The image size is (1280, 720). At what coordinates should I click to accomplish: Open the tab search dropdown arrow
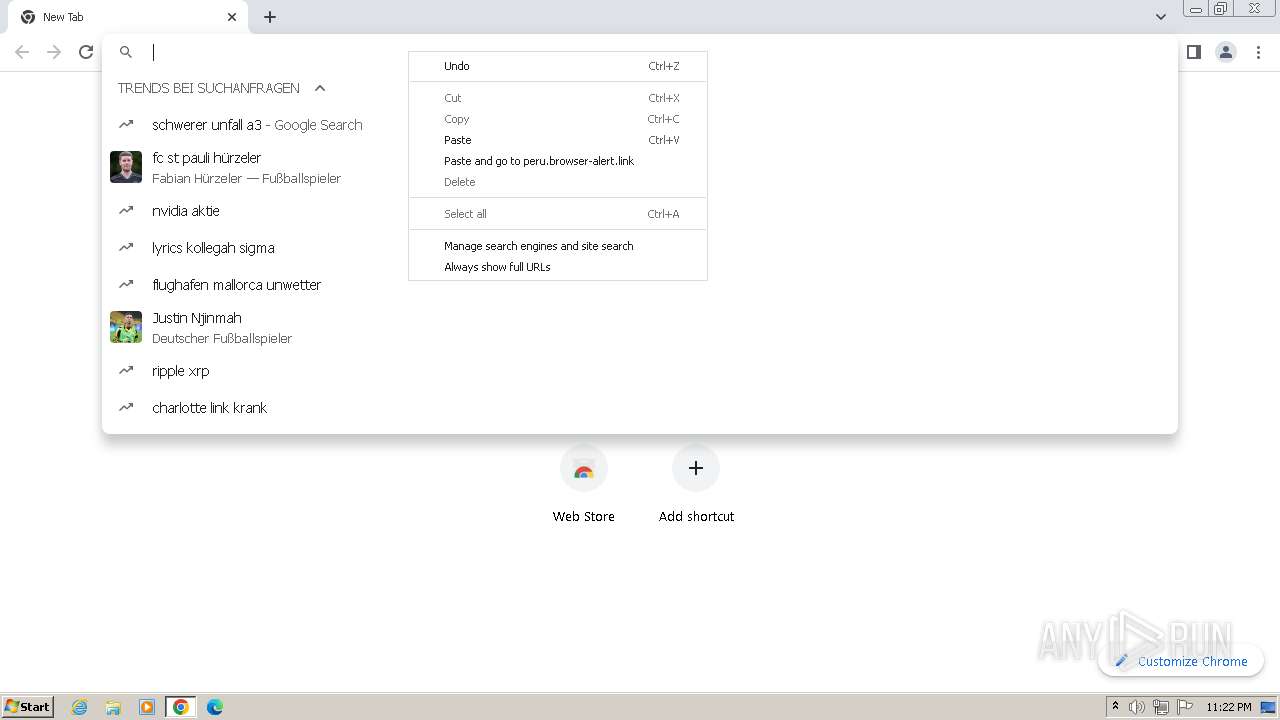pyautogui.click(x=1160, y=17)
